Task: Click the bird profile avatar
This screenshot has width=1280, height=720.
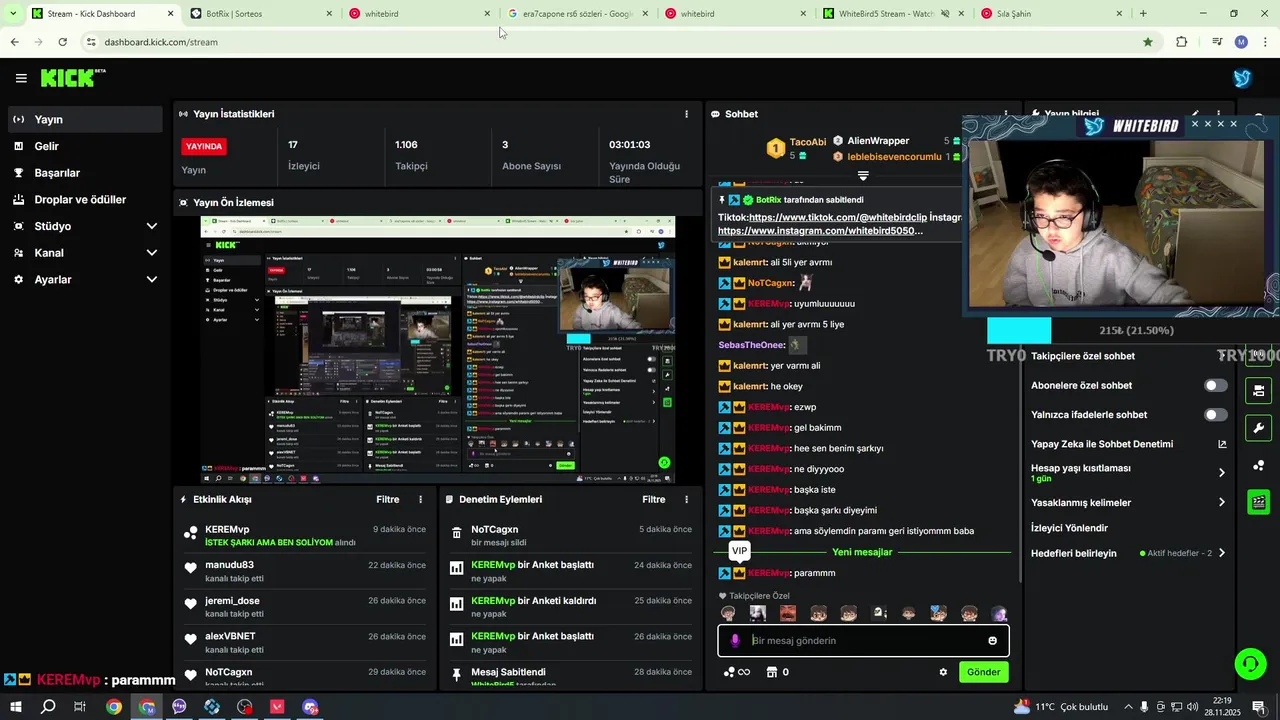Action: pyautogui.click(x=1242, y=78)
